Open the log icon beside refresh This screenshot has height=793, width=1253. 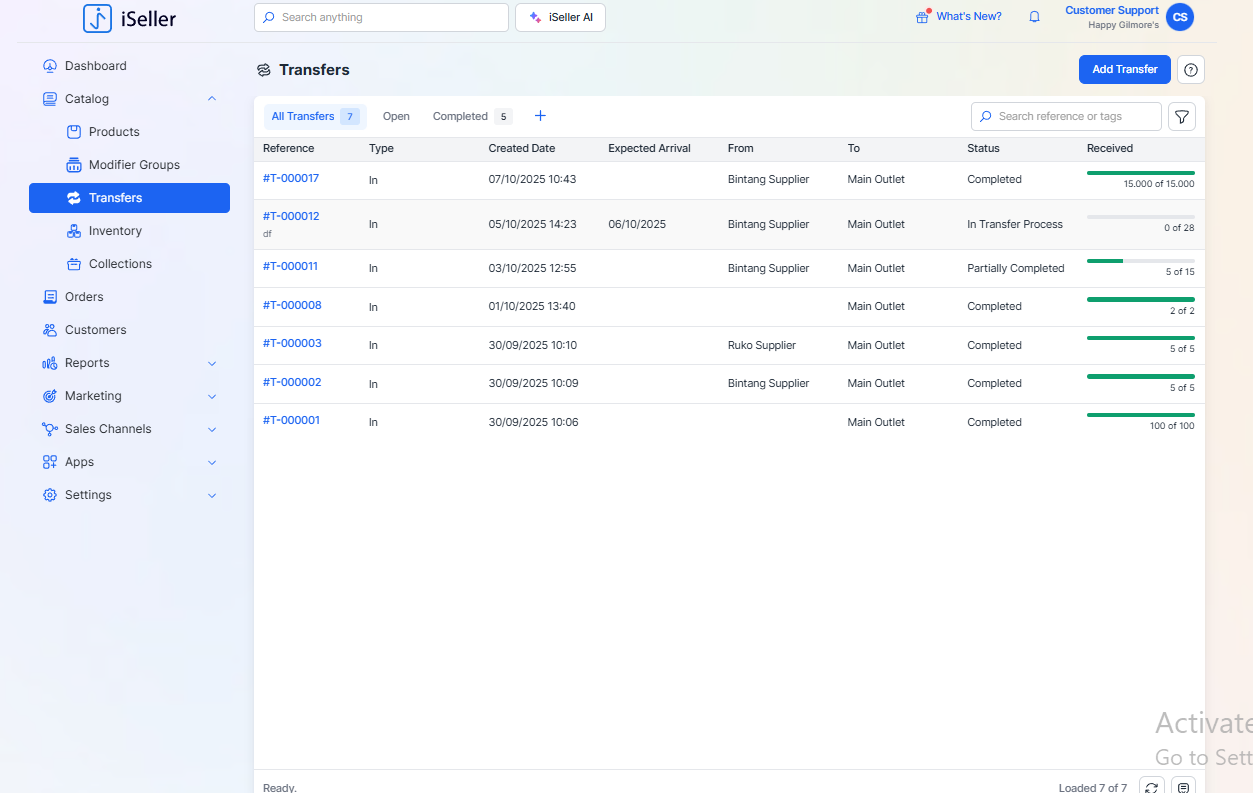pyautogui.click(x=1184, y=787)
